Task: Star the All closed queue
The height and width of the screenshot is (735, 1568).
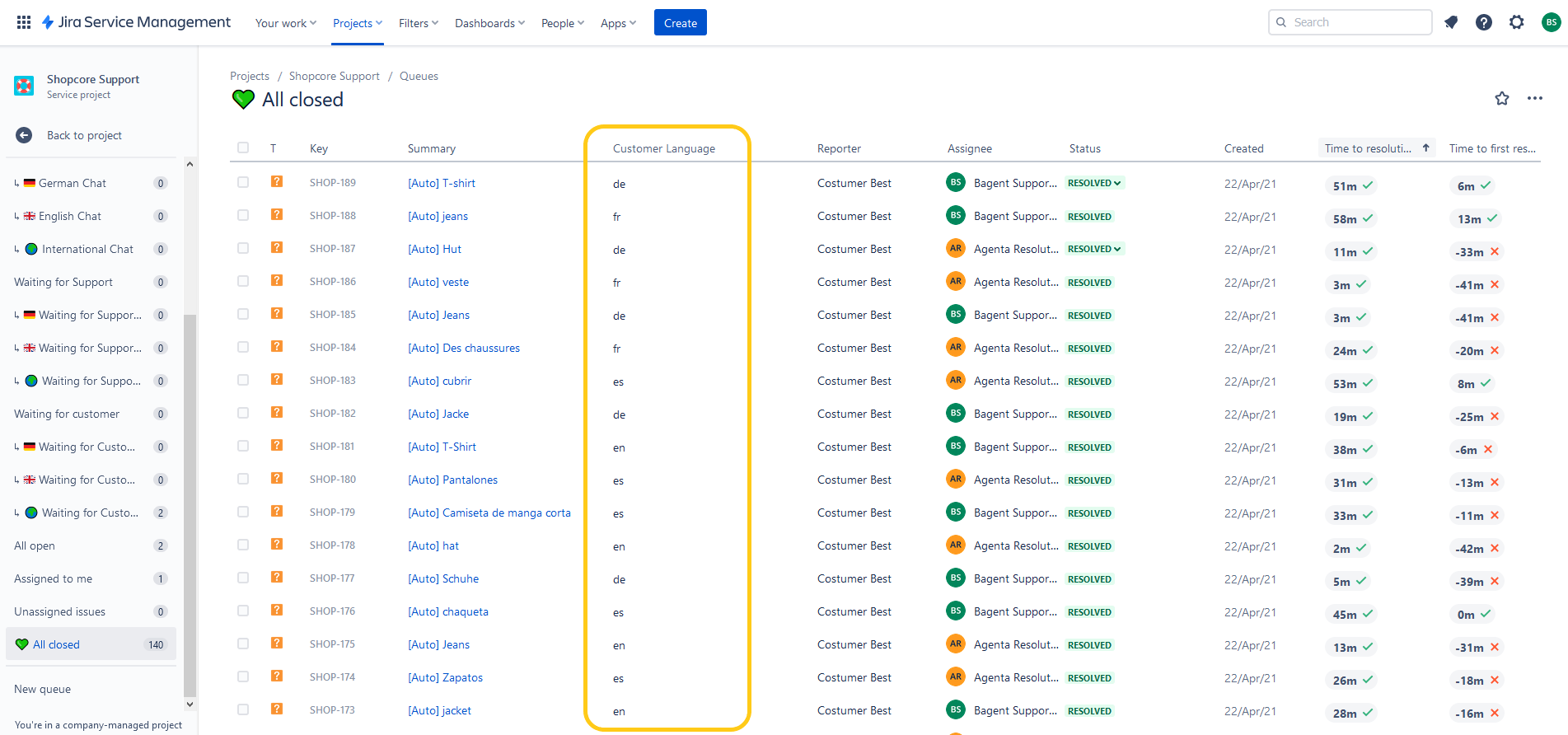Action: (x=1502, y=98)
